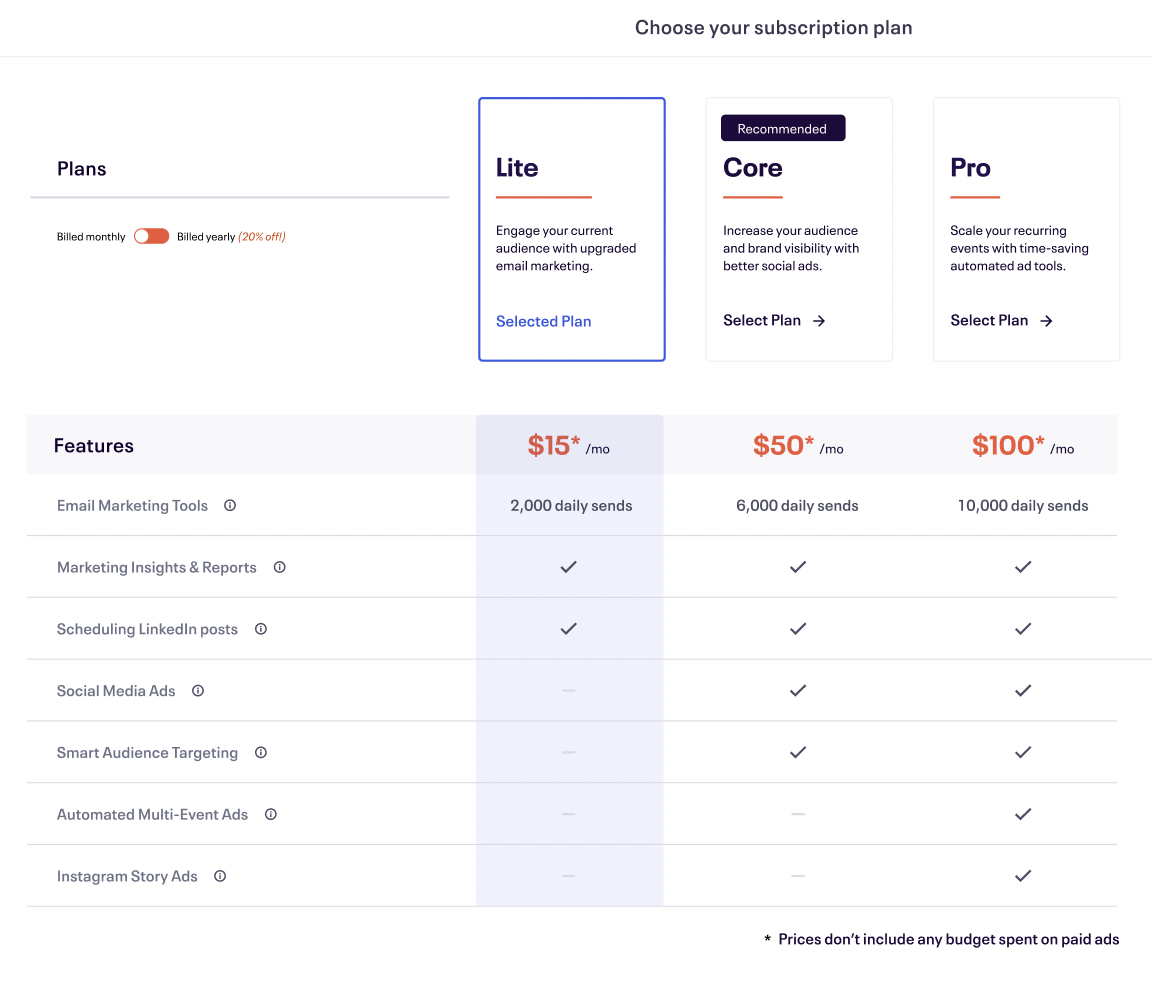Click info icon beside Marketing Insights & Reports
Image resolution: width=1152 pixels, height=990 pixels.
[279, 567]
